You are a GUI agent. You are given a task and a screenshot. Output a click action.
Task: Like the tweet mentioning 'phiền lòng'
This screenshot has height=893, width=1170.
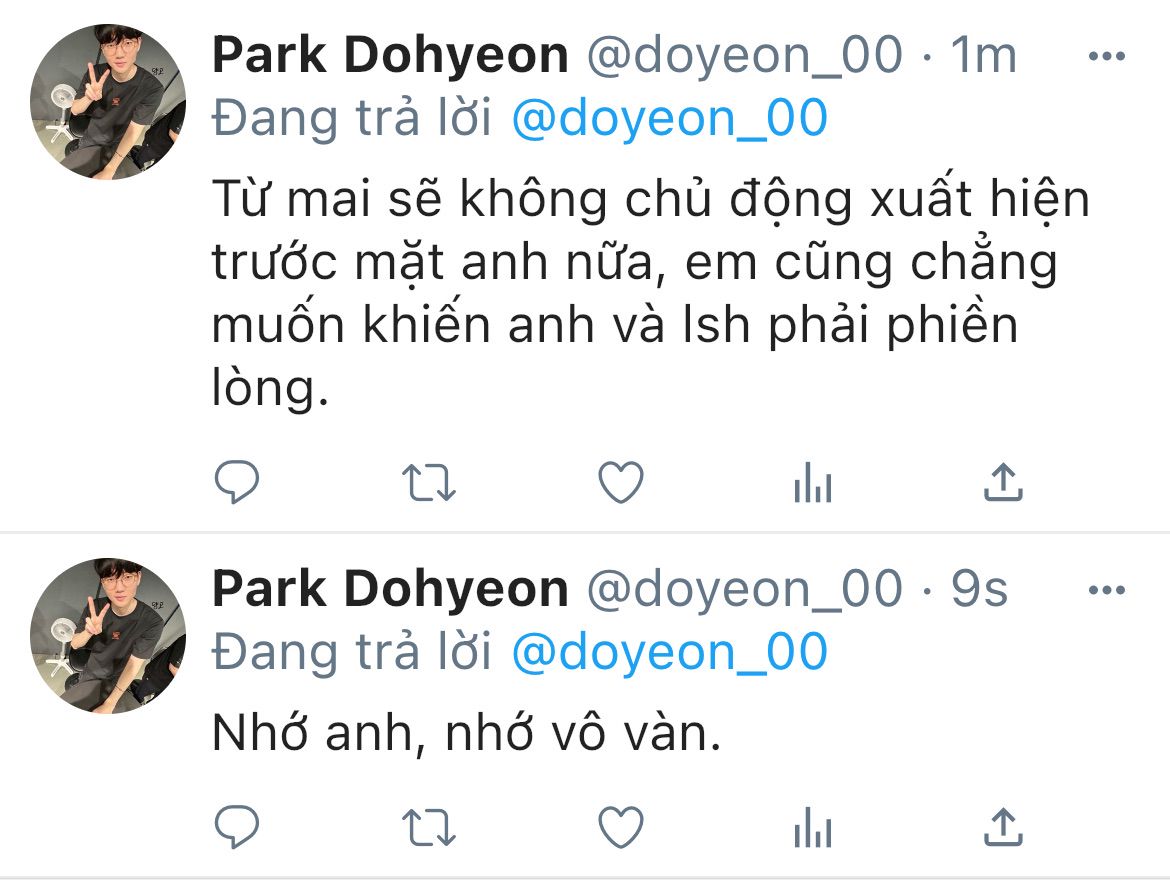click(621, 482)
